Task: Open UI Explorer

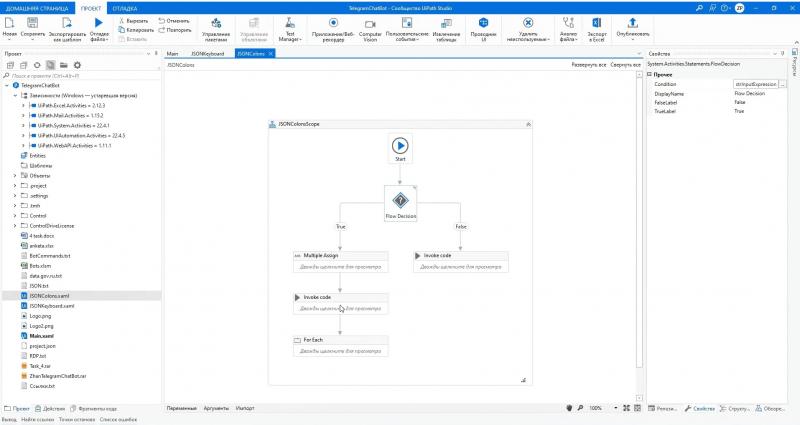Action: pyautogui.click(x=483, y=29)
